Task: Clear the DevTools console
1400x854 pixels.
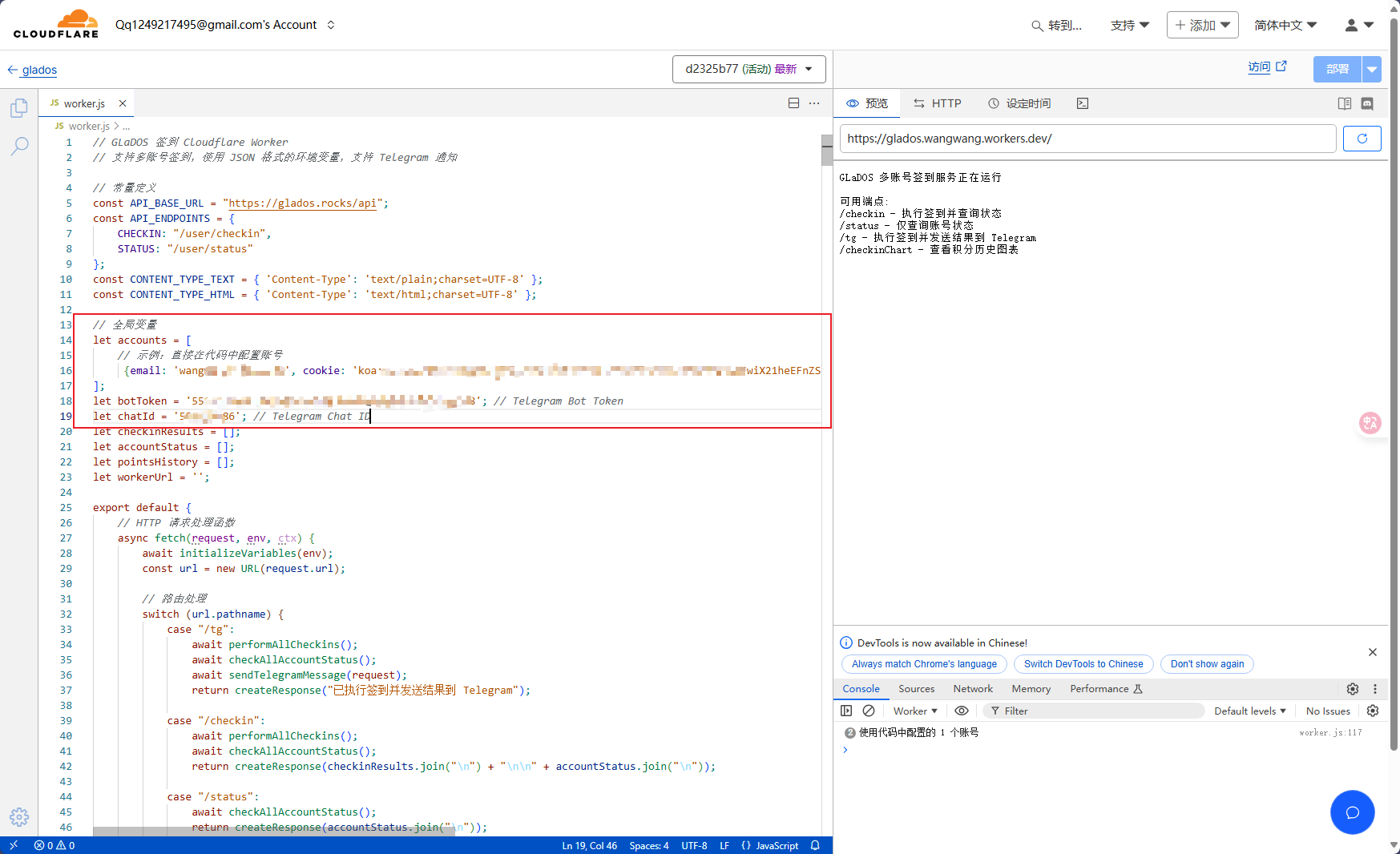Action: [869, 711]
